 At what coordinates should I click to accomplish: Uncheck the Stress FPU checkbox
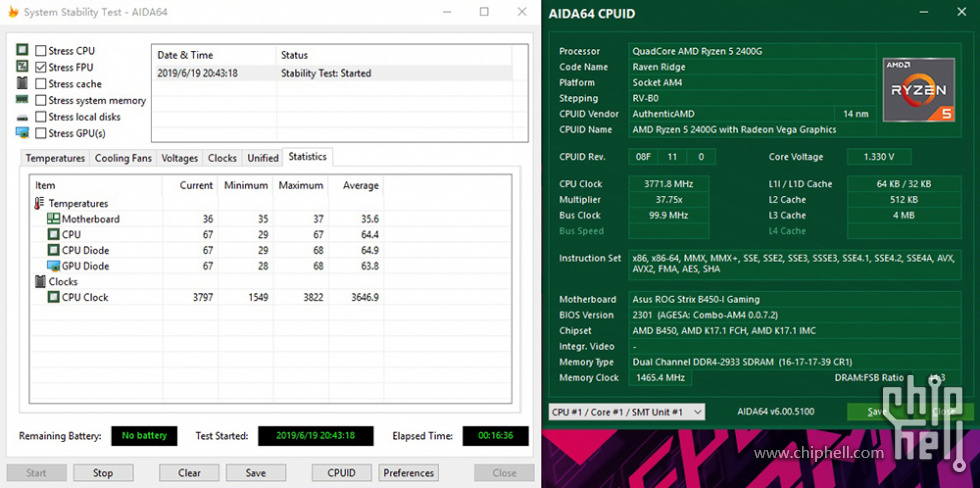tap(41, 67)
